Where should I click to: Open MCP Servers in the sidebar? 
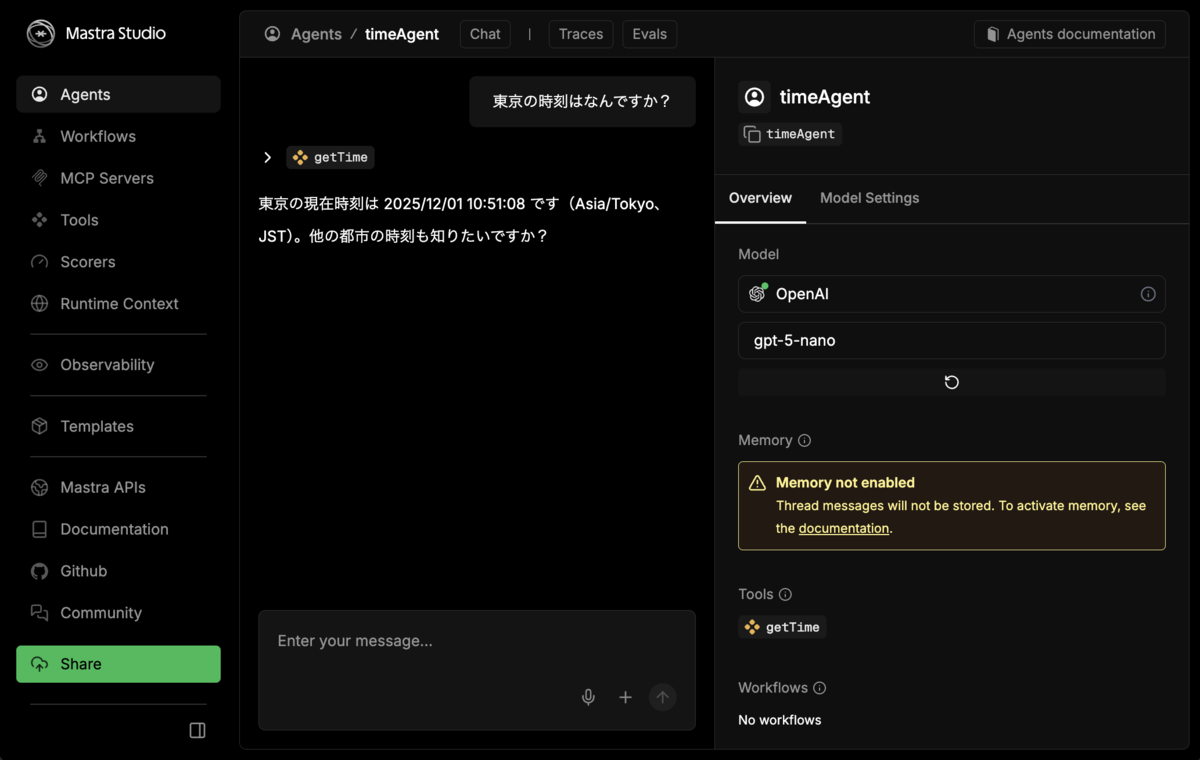(x=118, y=178)
